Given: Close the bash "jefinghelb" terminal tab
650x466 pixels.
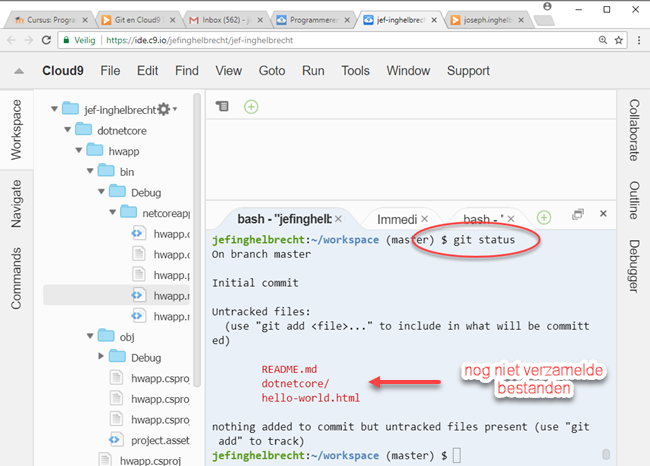Looking at the screenshot, I should click(x=338, y=219).
